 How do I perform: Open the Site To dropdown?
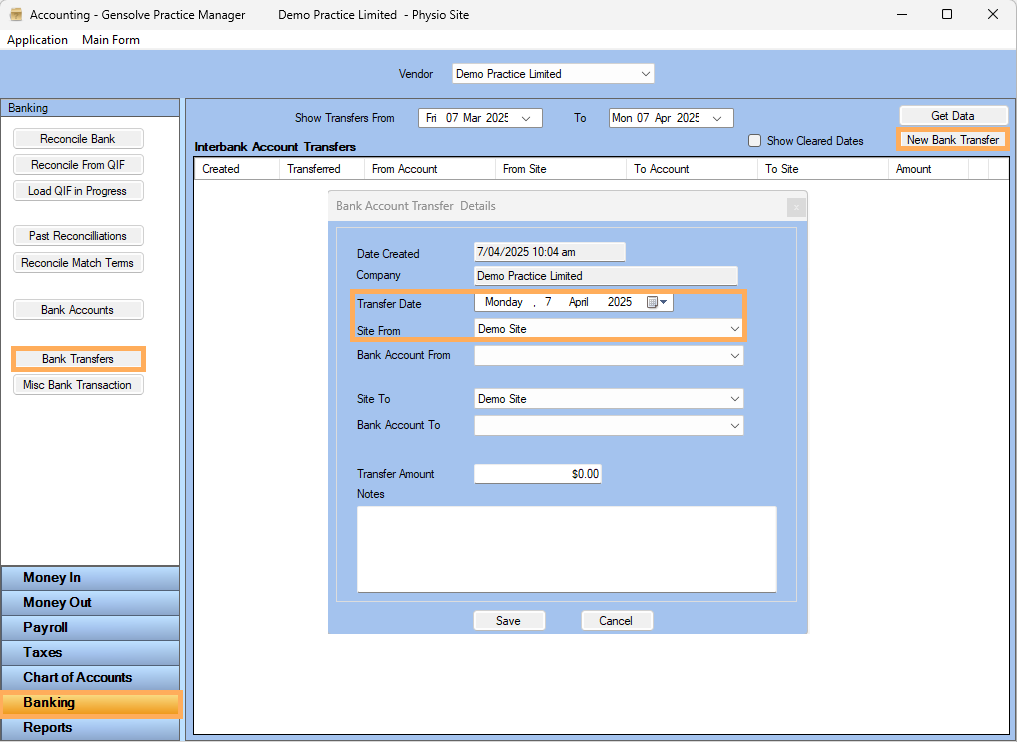click(734, 399)
